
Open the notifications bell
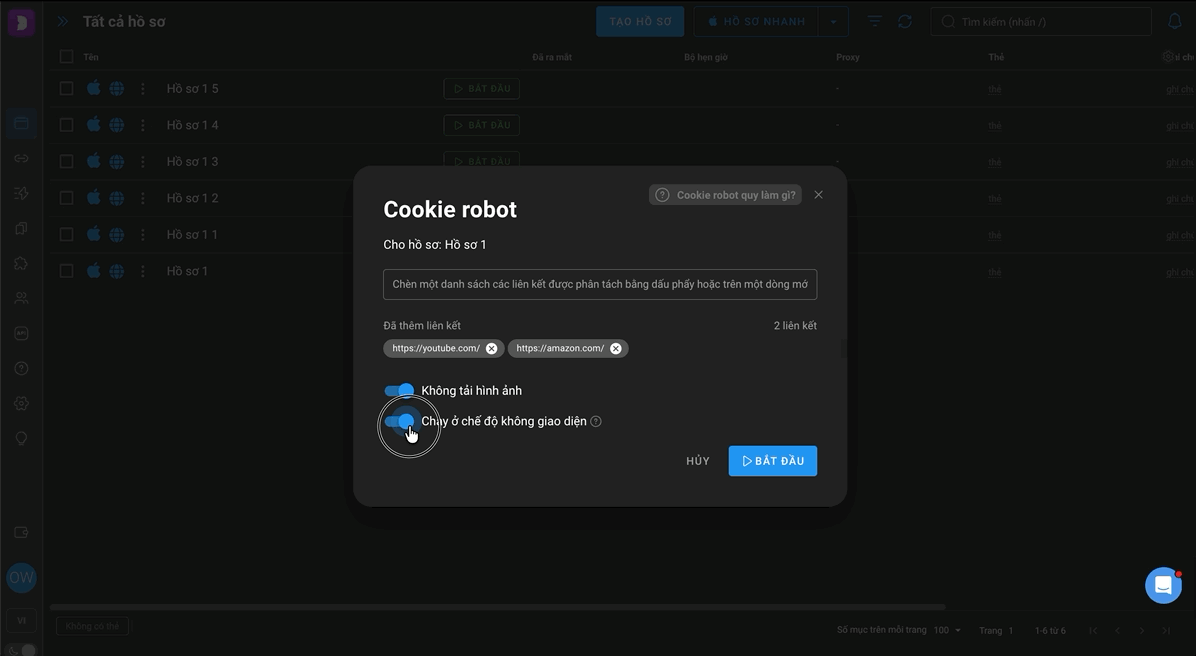coord(1175,21)
